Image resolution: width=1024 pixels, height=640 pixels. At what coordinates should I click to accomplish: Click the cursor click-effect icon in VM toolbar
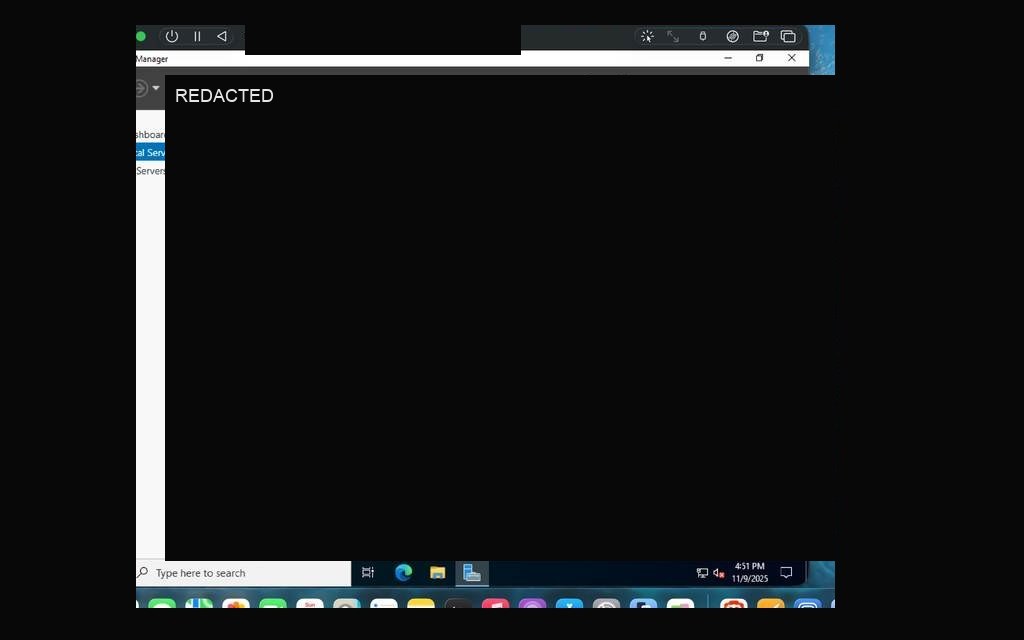pyautogui.click(x=647, y=37)
